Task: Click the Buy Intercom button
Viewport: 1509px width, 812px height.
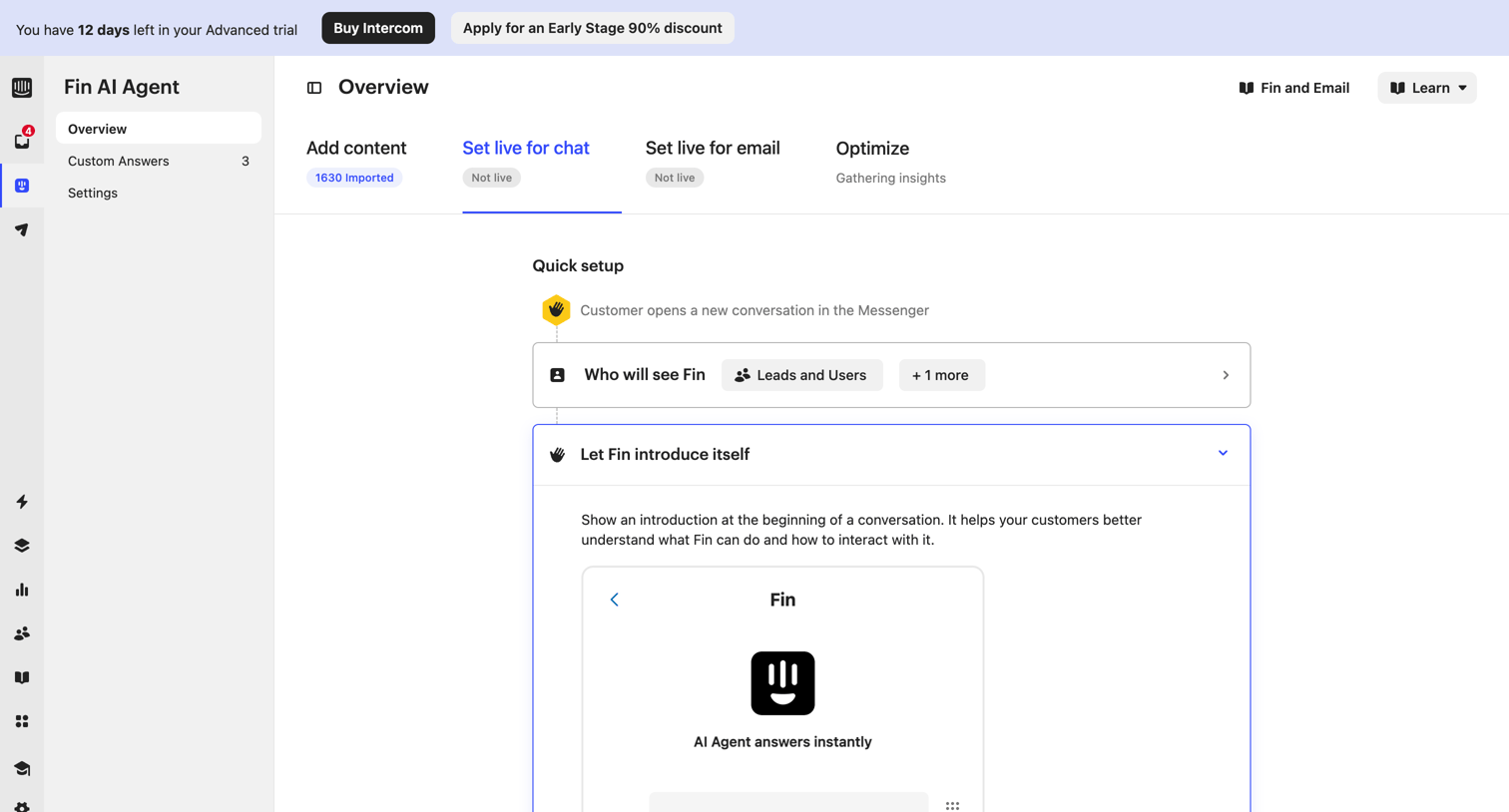Action: click(378, 28)
